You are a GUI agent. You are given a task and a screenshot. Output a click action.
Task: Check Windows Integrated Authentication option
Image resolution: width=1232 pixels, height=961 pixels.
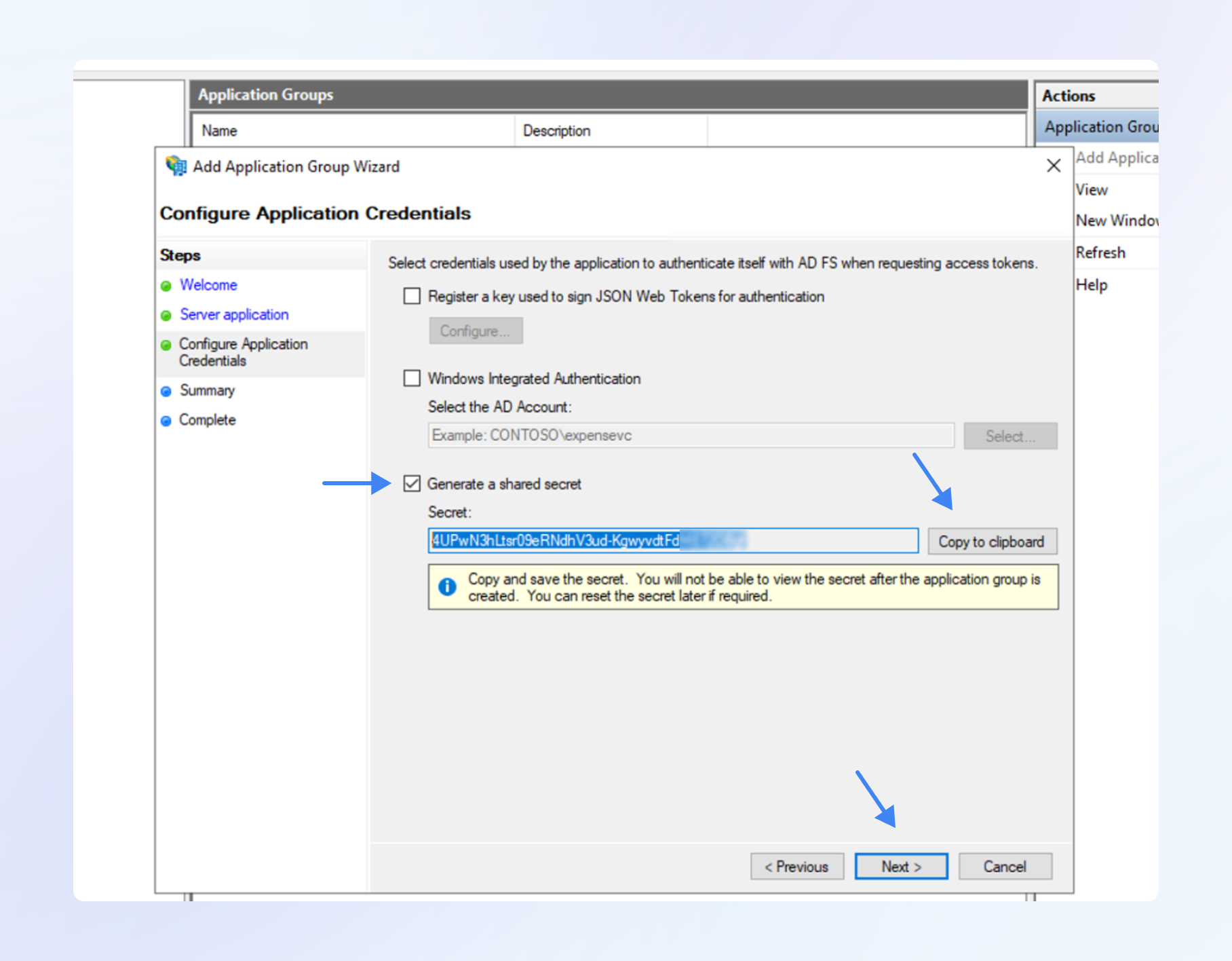pyautogui.click(x=412, y=378)
